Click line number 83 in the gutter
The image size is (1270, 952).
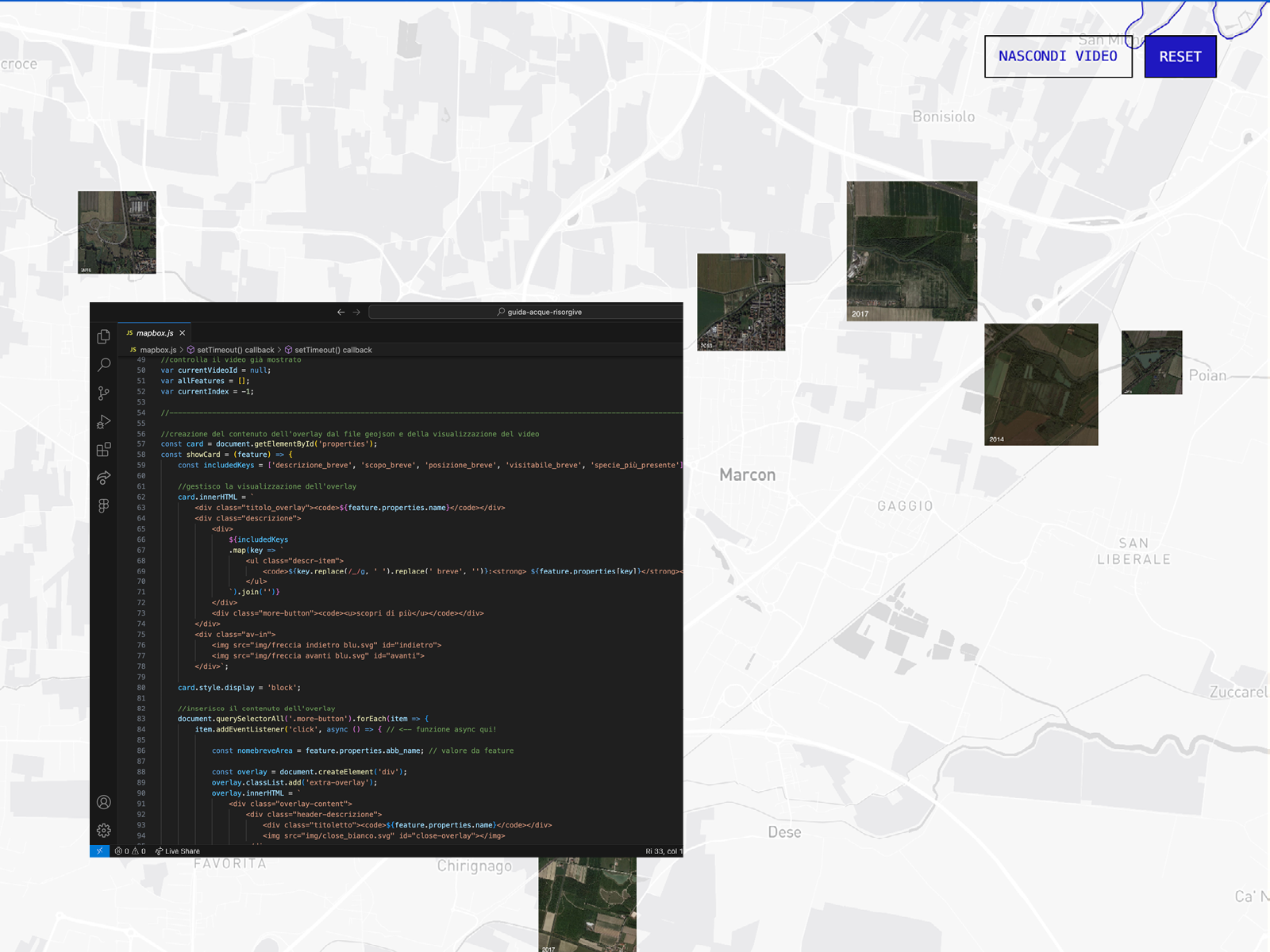[140, 719]
